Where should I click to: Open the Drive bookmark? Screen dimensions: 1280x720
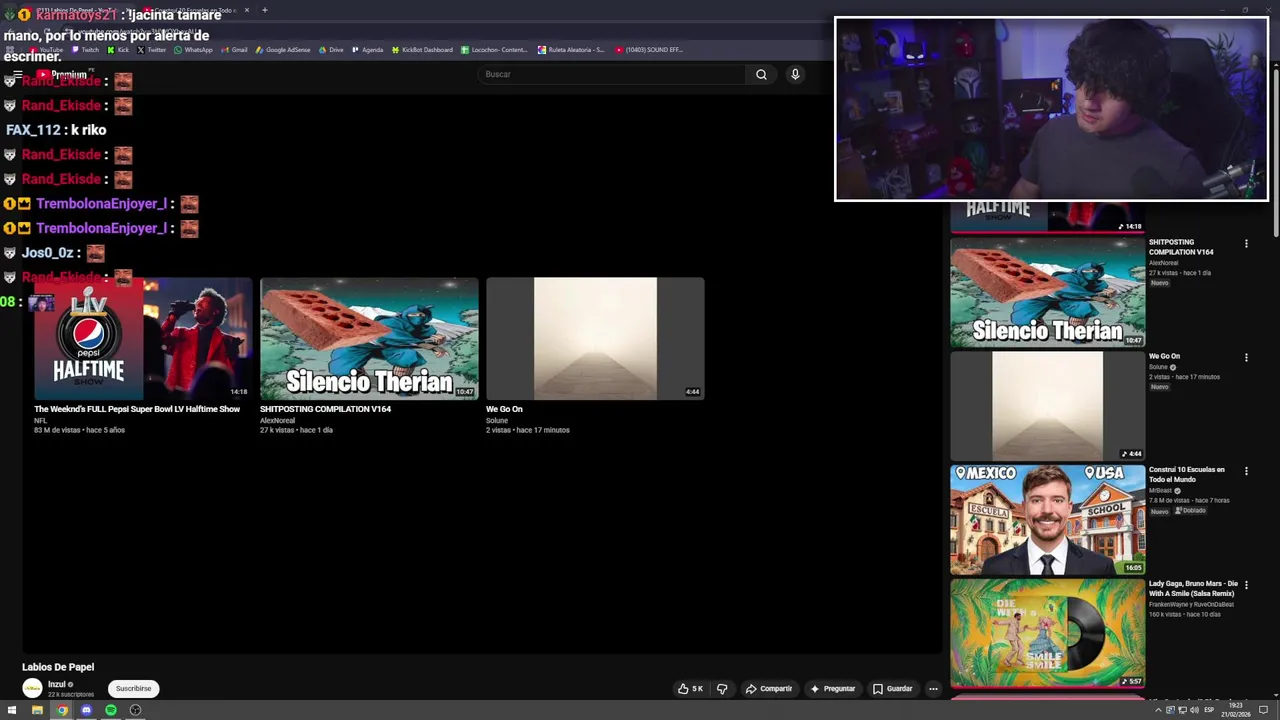331,50
